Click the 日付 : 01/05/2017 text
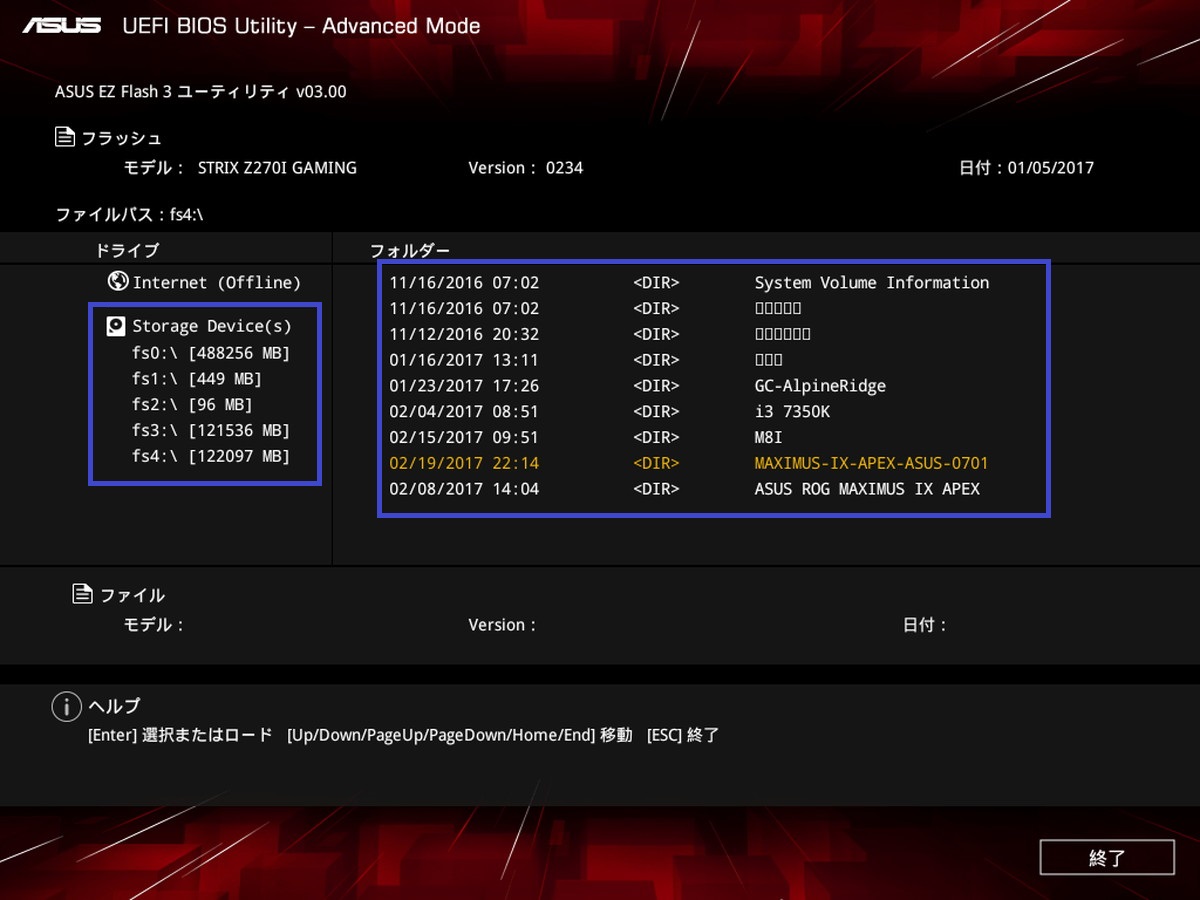 click(1026, 168)
